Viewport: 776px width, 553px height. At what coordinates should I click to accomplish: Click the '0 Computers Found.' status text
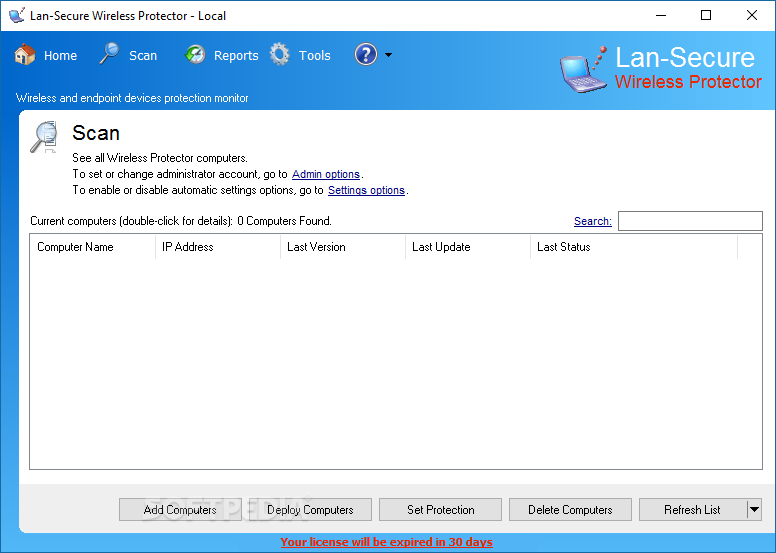click(285, 221)
